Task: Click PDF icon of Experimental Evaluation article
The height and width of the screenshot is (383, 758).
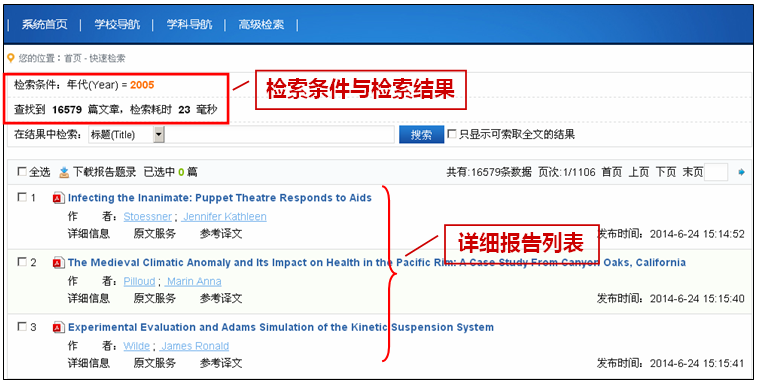Action: [58, 327]
